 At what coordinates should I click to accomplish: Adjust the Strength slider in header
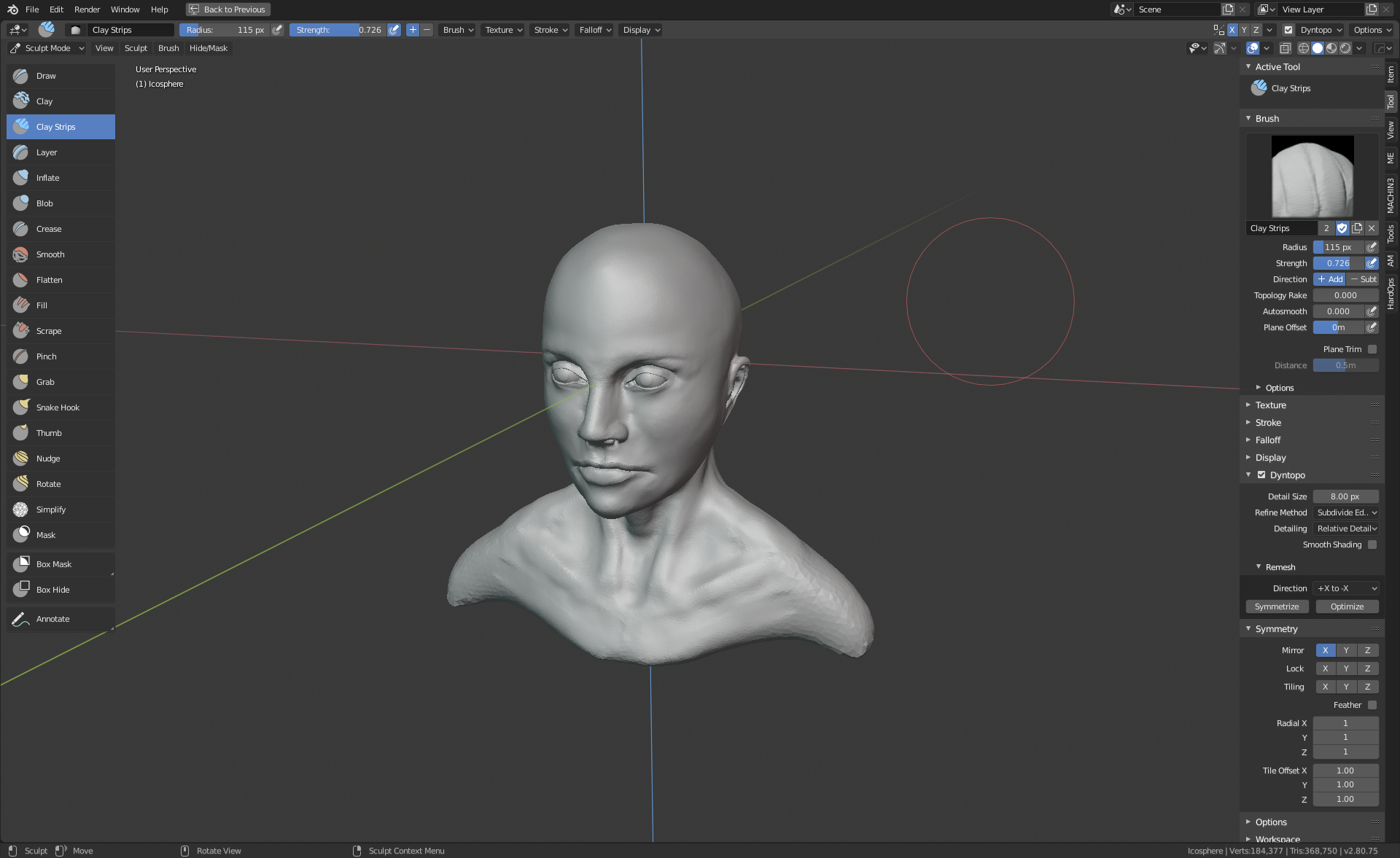338,30
